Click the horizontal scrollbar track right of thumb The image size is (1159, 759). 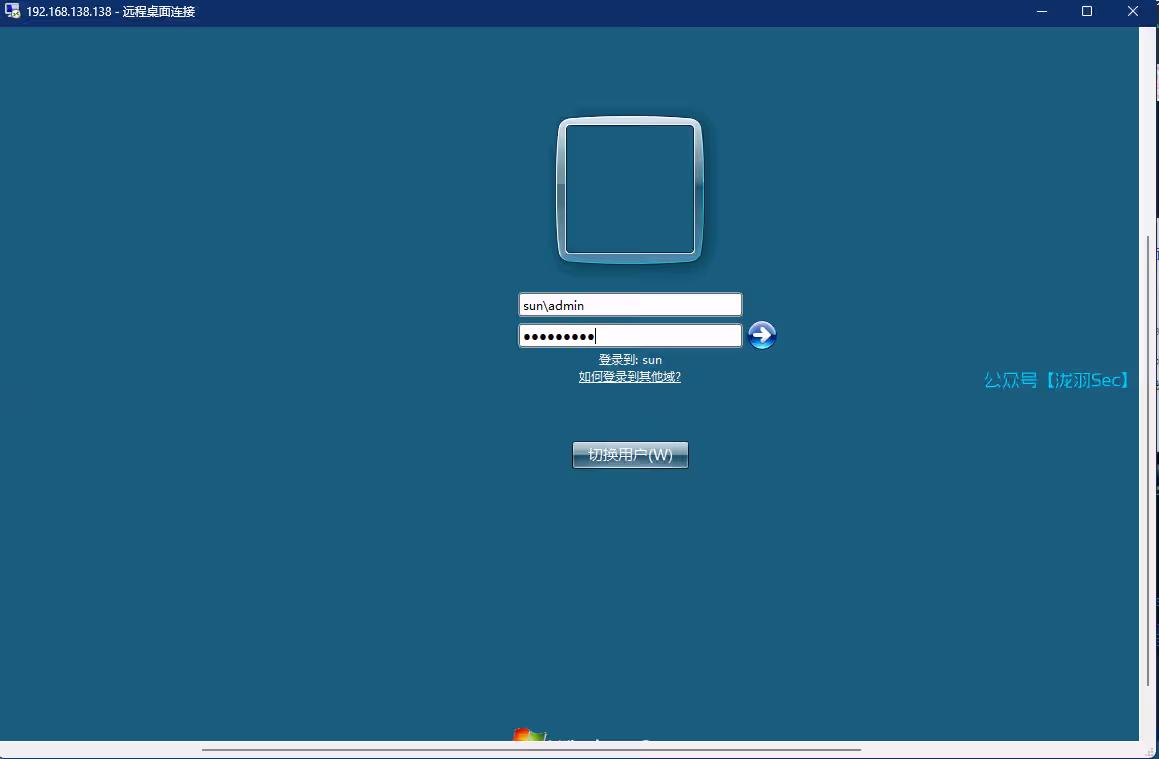pos(1000,749)
